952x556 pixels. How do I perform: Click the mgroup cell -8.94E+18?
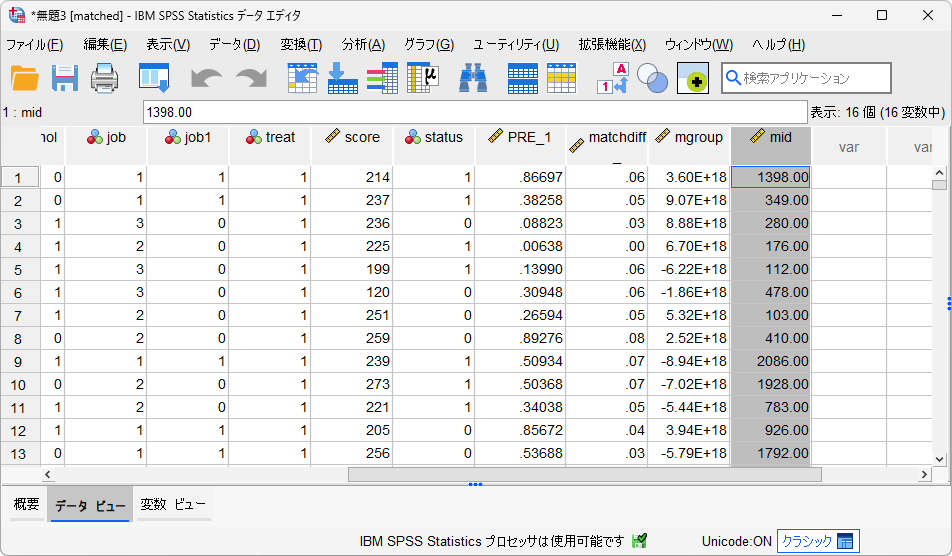click(689, 362)
